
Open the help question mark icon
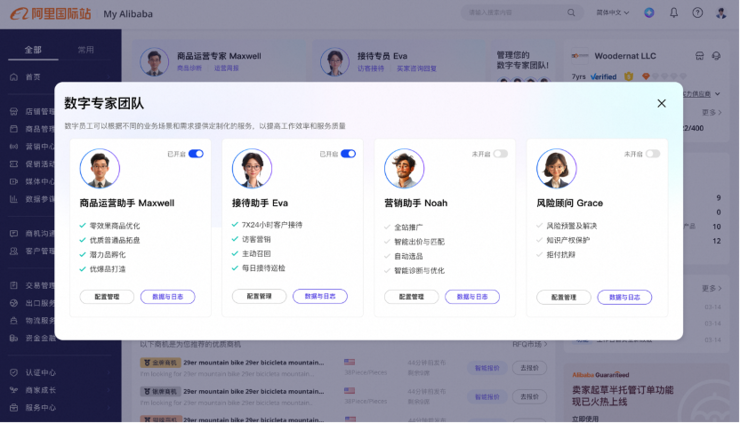[x=697, y=13]
